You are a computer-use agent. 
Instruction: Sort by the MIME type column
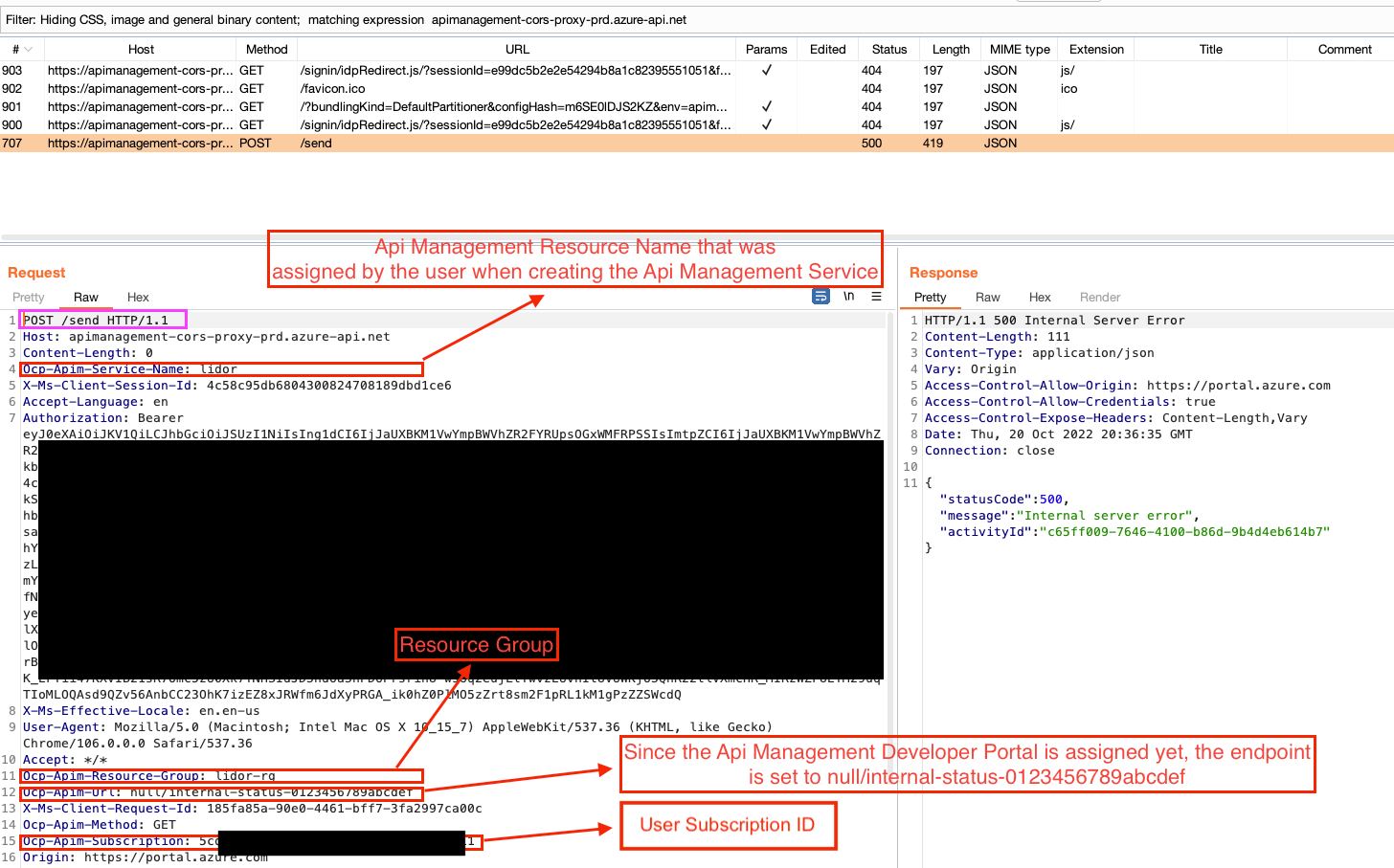coord(1019,49)
